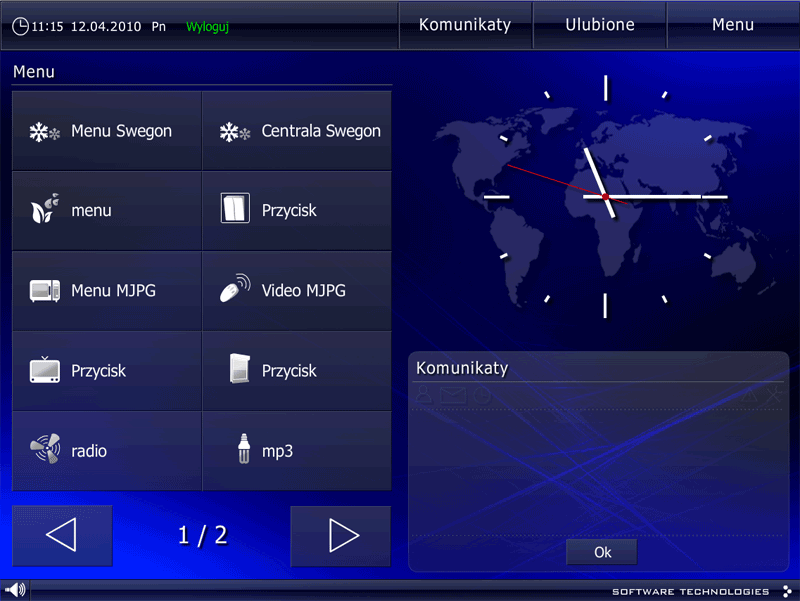Open the mp3 tile with bulb icon
The image size is (800, 601).
point(297,451)
